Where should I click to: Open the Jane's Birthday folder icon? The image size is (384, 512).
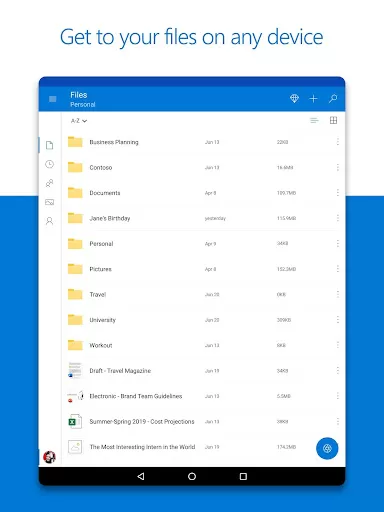(x=75, y=218)
